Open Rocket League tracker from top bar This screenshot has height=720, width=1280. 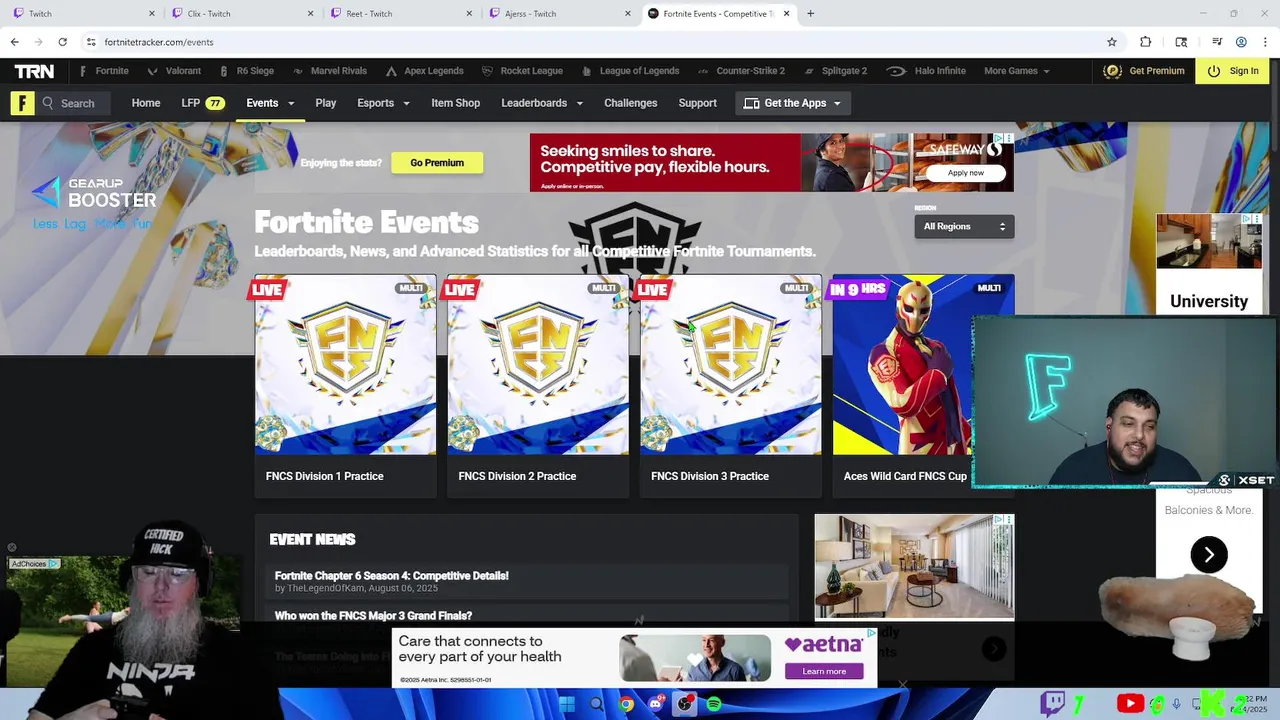click(x=522, y=71)
